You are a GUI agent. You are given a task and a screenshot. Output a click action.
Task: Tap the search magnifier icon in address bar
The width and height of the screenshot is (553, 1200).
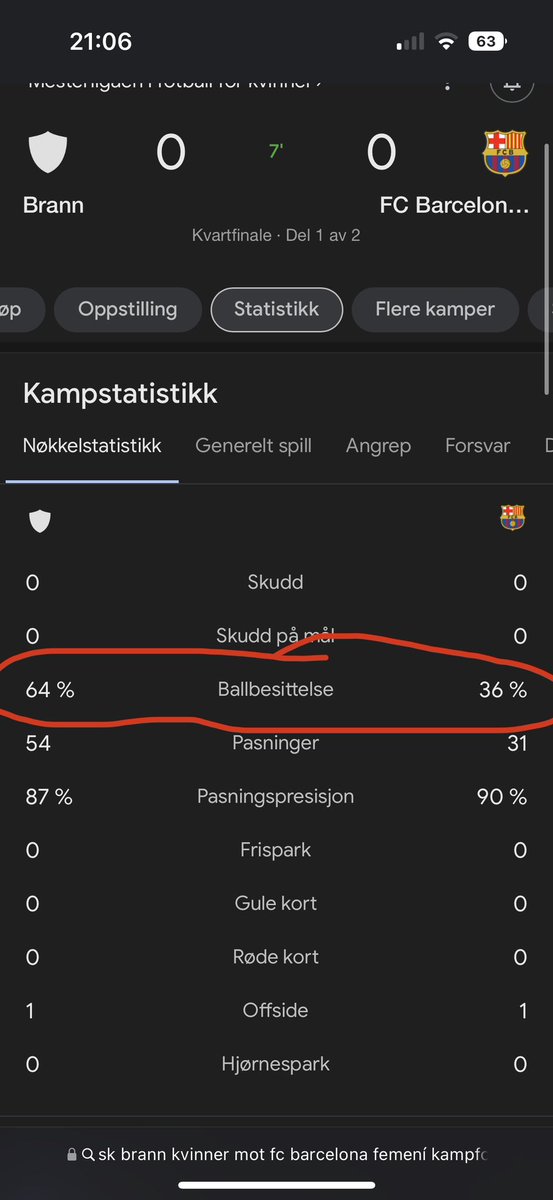tap(89, 1153)
